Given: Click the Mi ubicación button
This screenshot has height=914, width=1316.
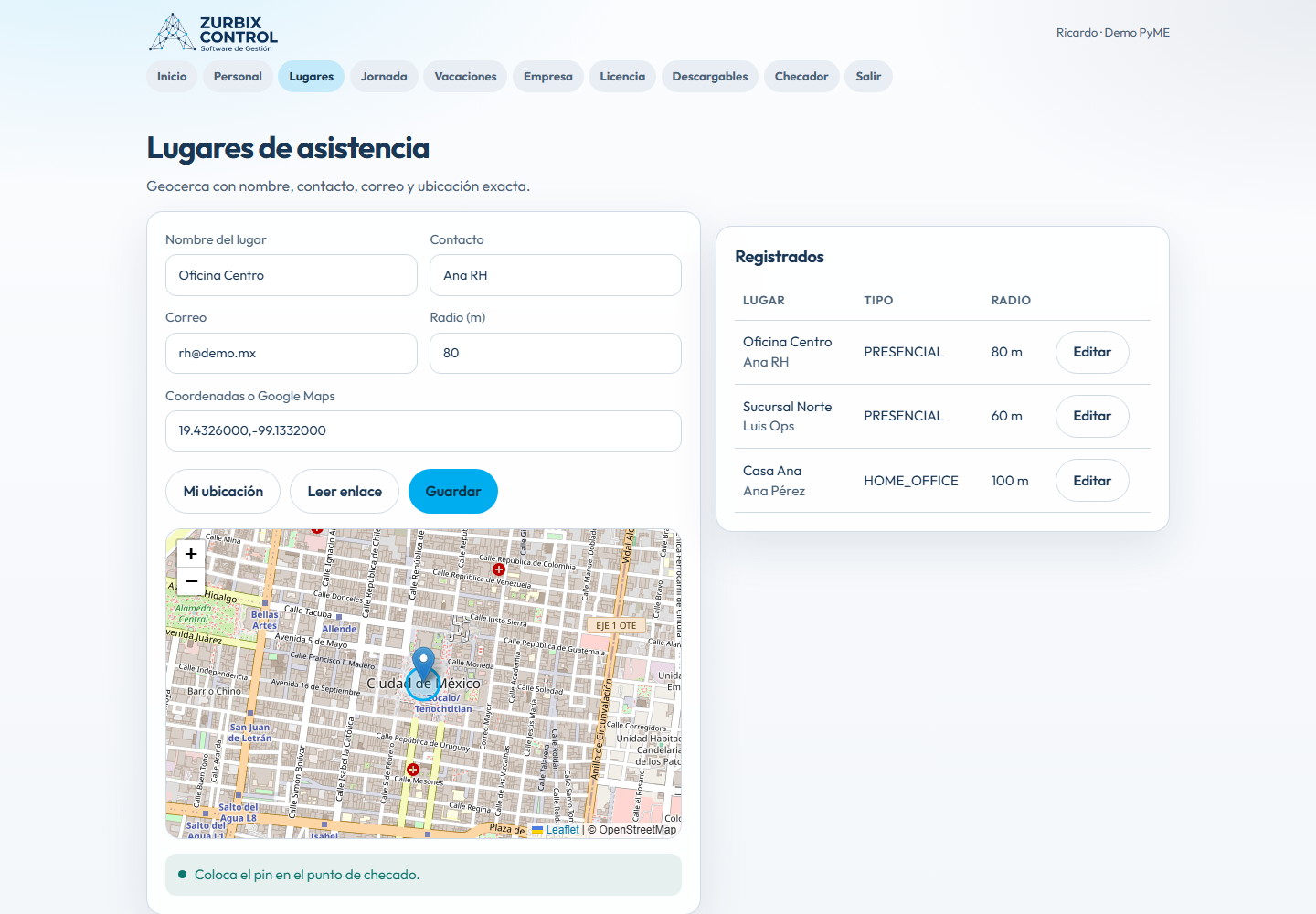Looking at the screenshot, I should pyautogui.click(x=223, y=492).
